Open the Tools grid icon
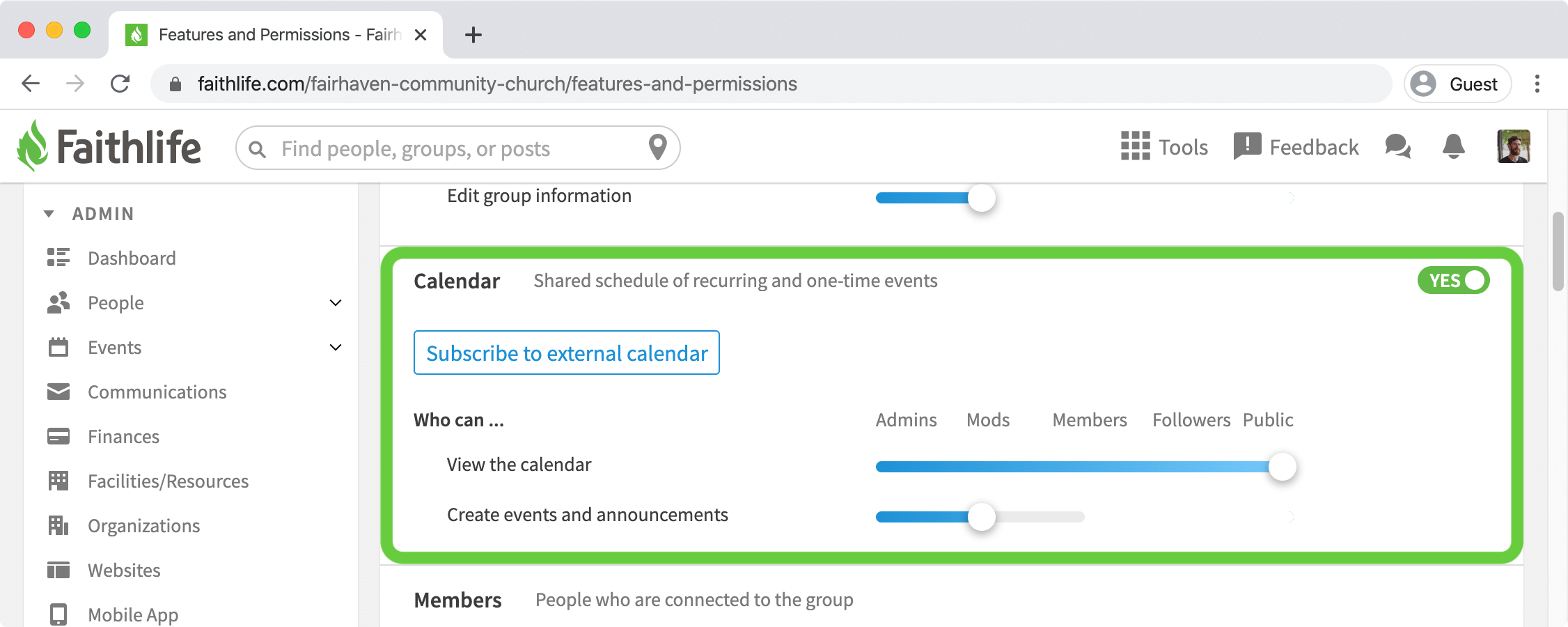Screen dimensions: 1568x627 click(x=1135, y=146)
